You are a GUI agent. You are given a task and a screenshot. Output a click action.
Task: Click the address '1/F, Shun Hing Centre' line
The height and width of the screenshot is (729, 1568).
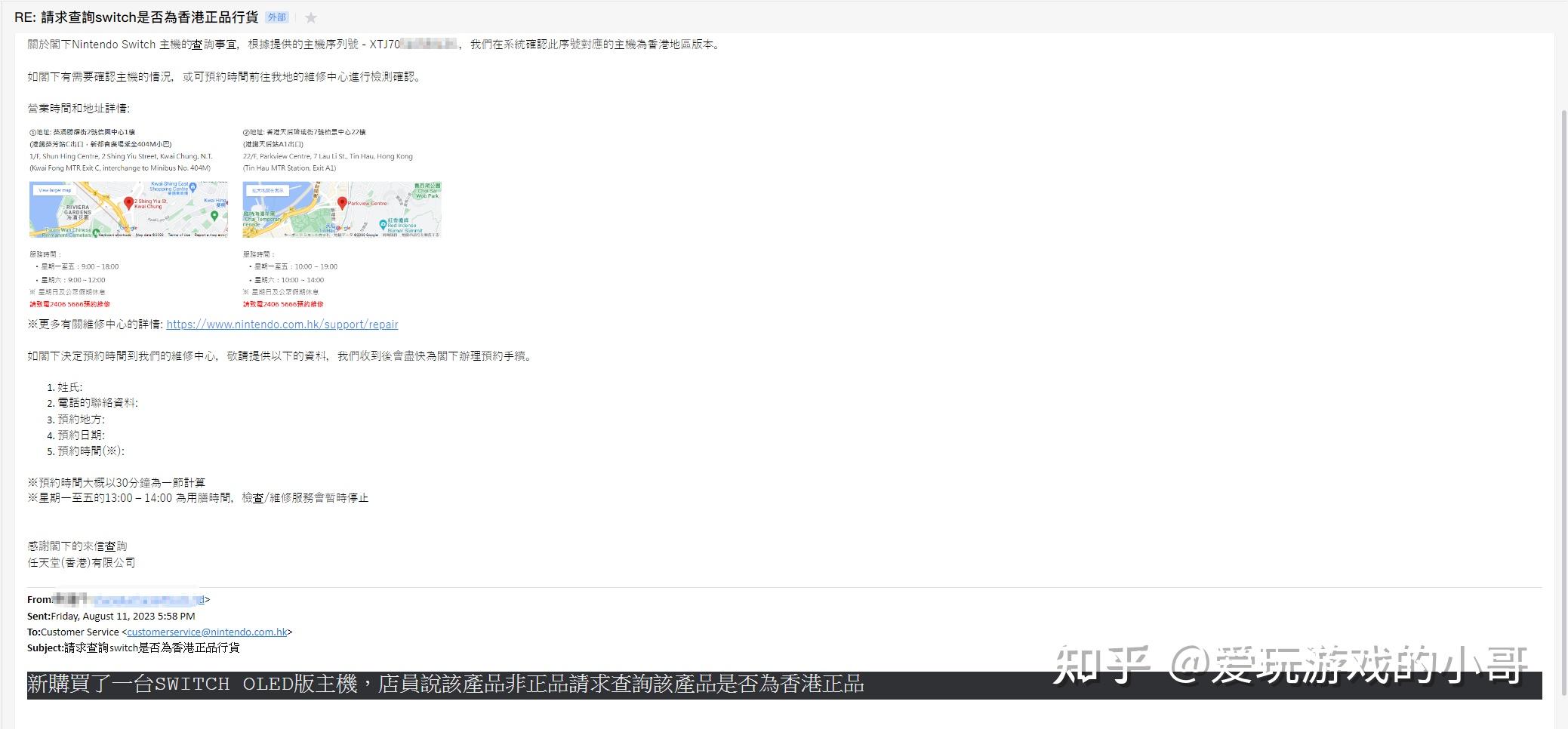(122, 156)
